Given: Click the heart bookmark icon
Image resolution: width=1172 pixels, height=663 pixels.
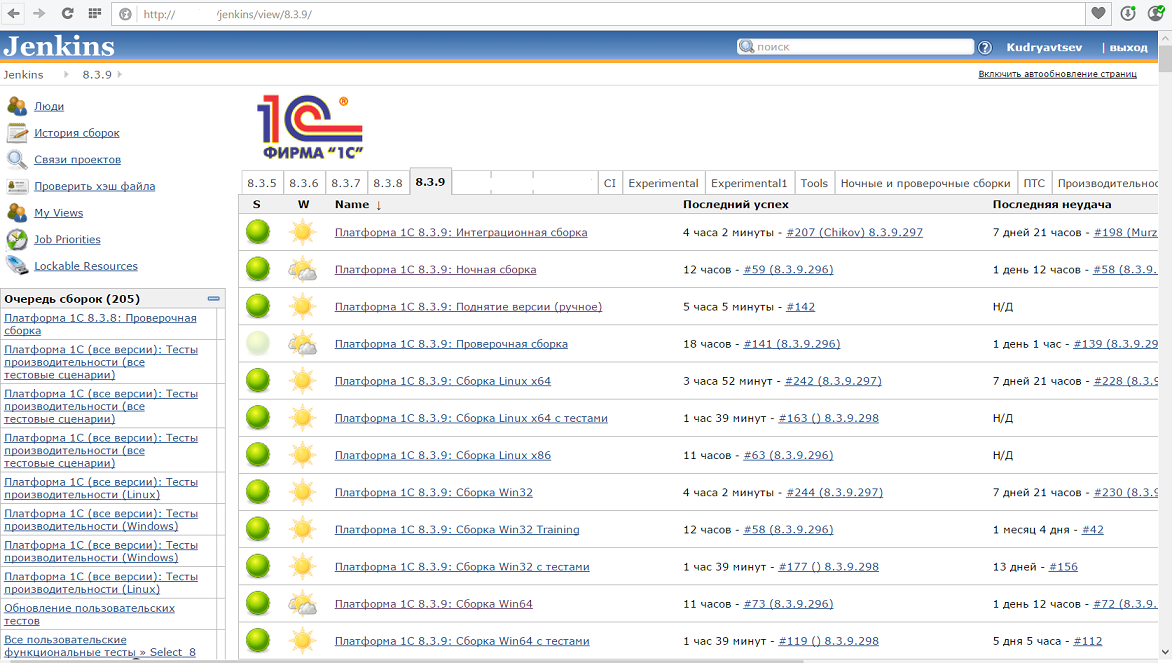Looking at the screenshot, I should pos(1098,13).
